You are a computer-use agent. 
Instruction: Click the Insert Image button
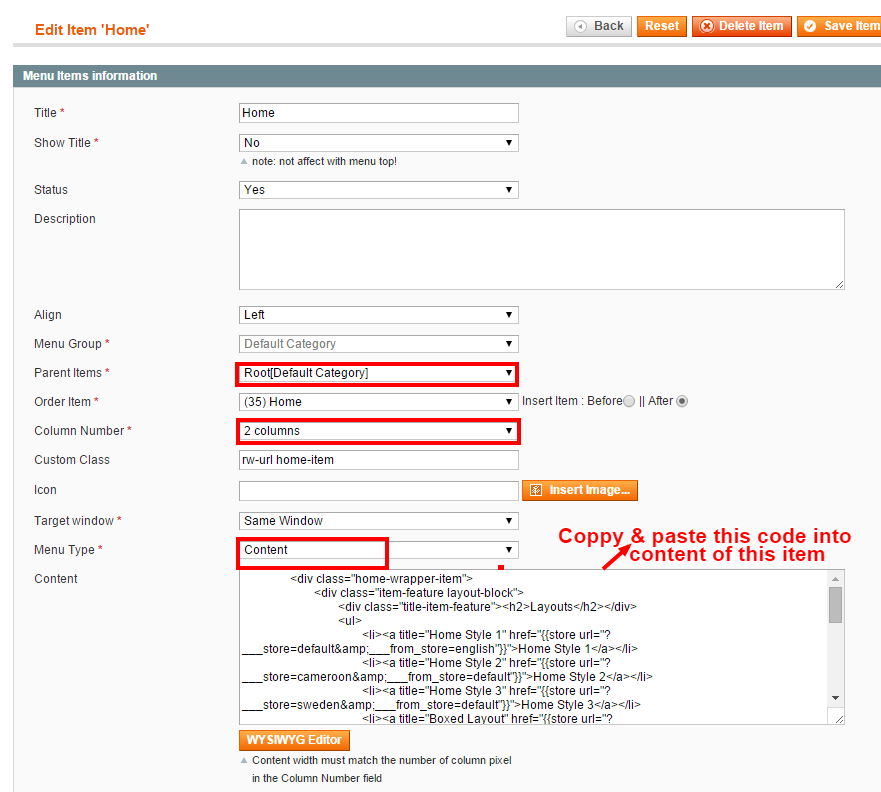[x=580, y=490]
